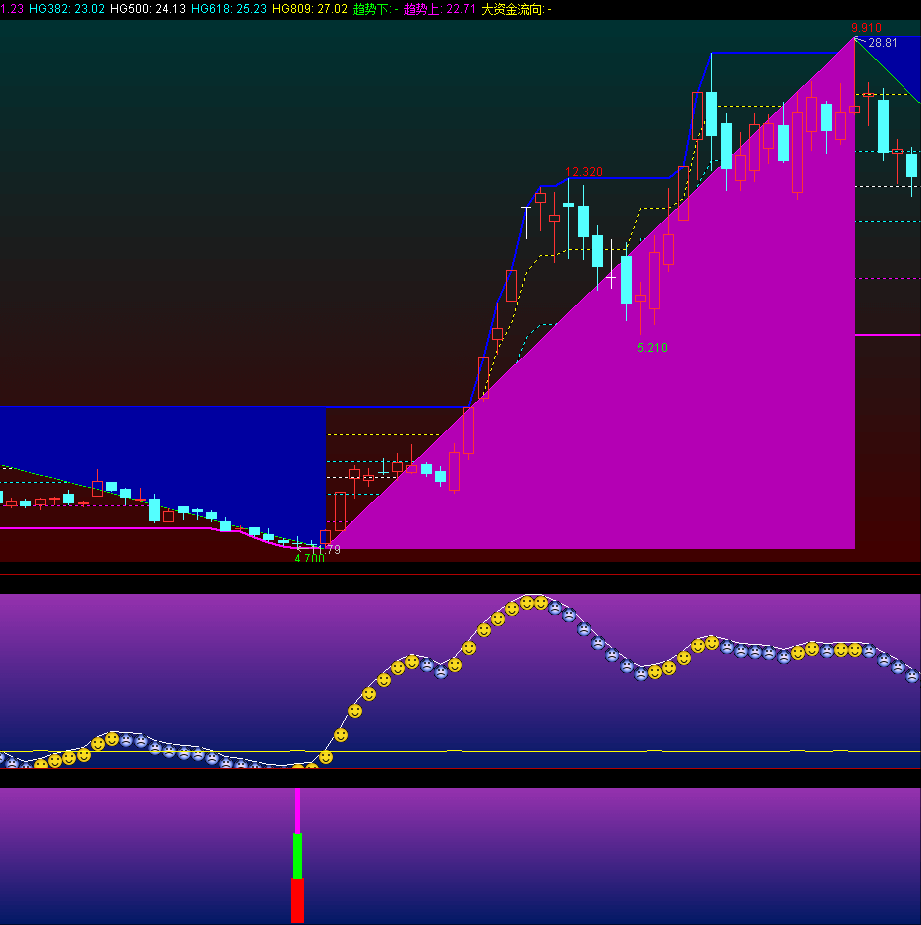Screen dimensions: 921x925
Task: Click the green 4.700 bottom price label
Action: (x=309, y=559)
